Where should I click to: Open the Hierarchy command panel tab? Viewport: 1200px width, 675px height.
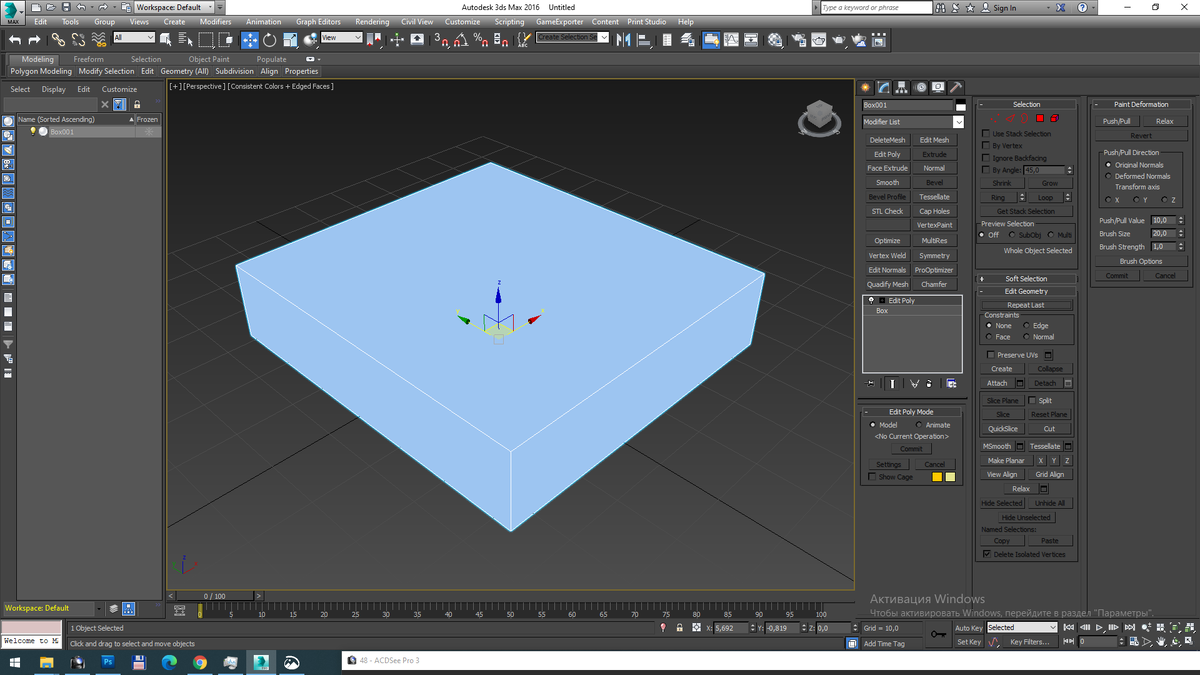point(902,87)
